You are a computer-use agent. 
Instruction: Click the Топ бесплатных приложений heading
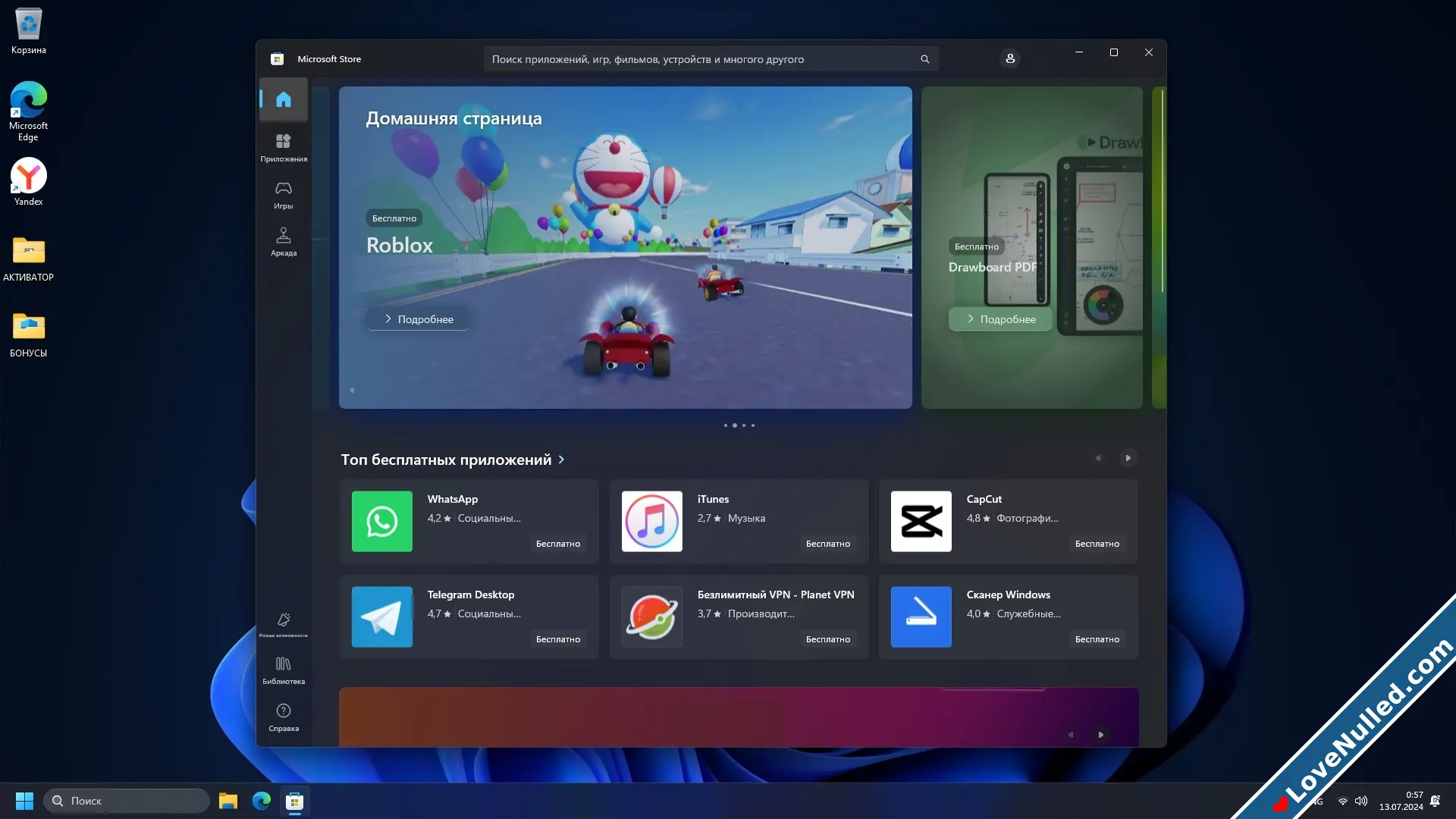[x=446, y=460]
